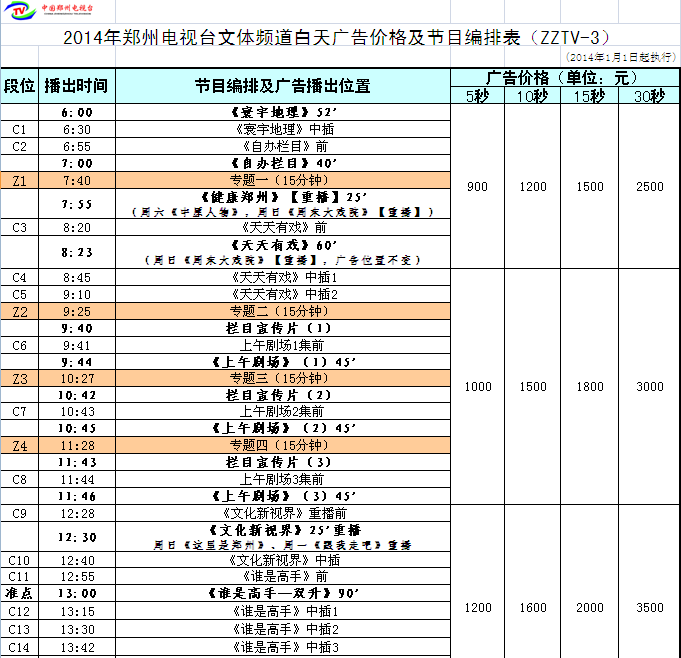Select the '播出时间' header cell

coord(77,86)
